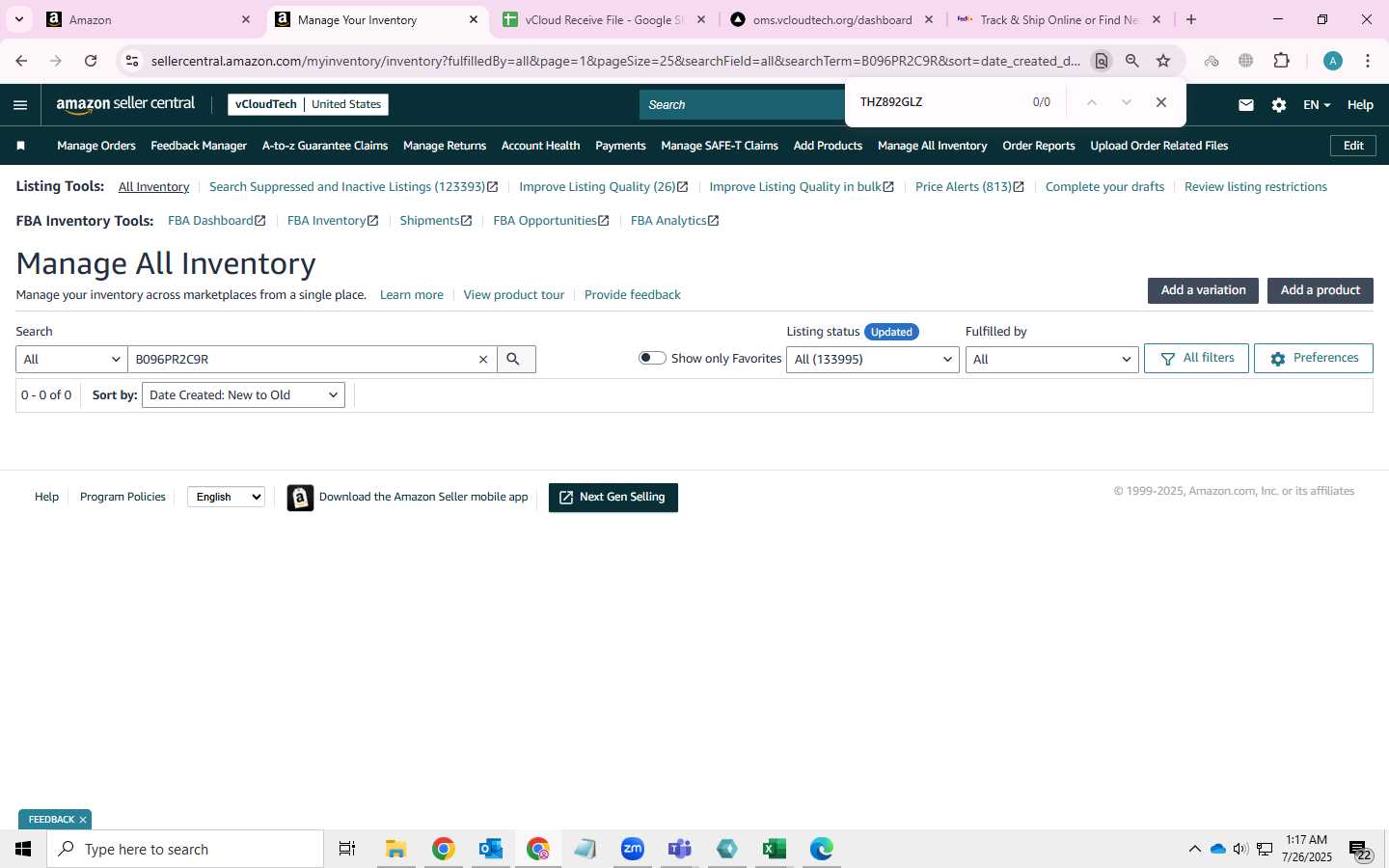This screenshot has height=868, width=1389.
Task: Reload the page
Action: tap(91, 61)
